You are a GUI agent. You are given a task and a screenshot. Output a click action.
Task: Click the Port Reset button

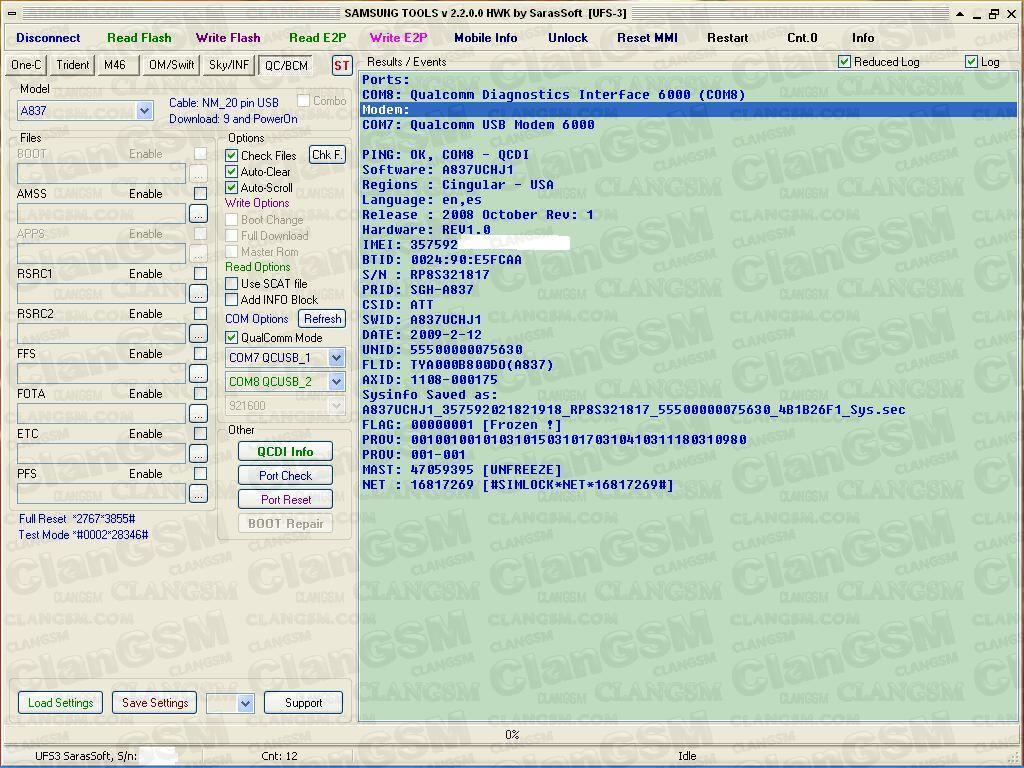pos(285,500)
